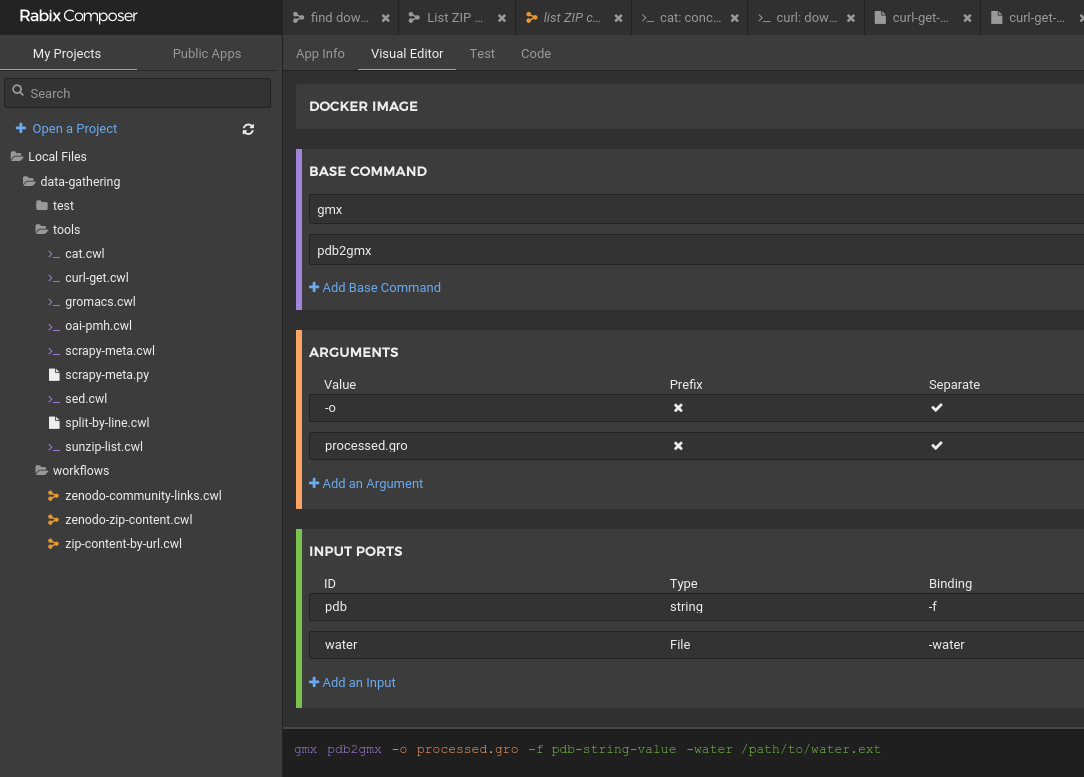Close the first 'curl-get-...' file tab

point(967,18)
